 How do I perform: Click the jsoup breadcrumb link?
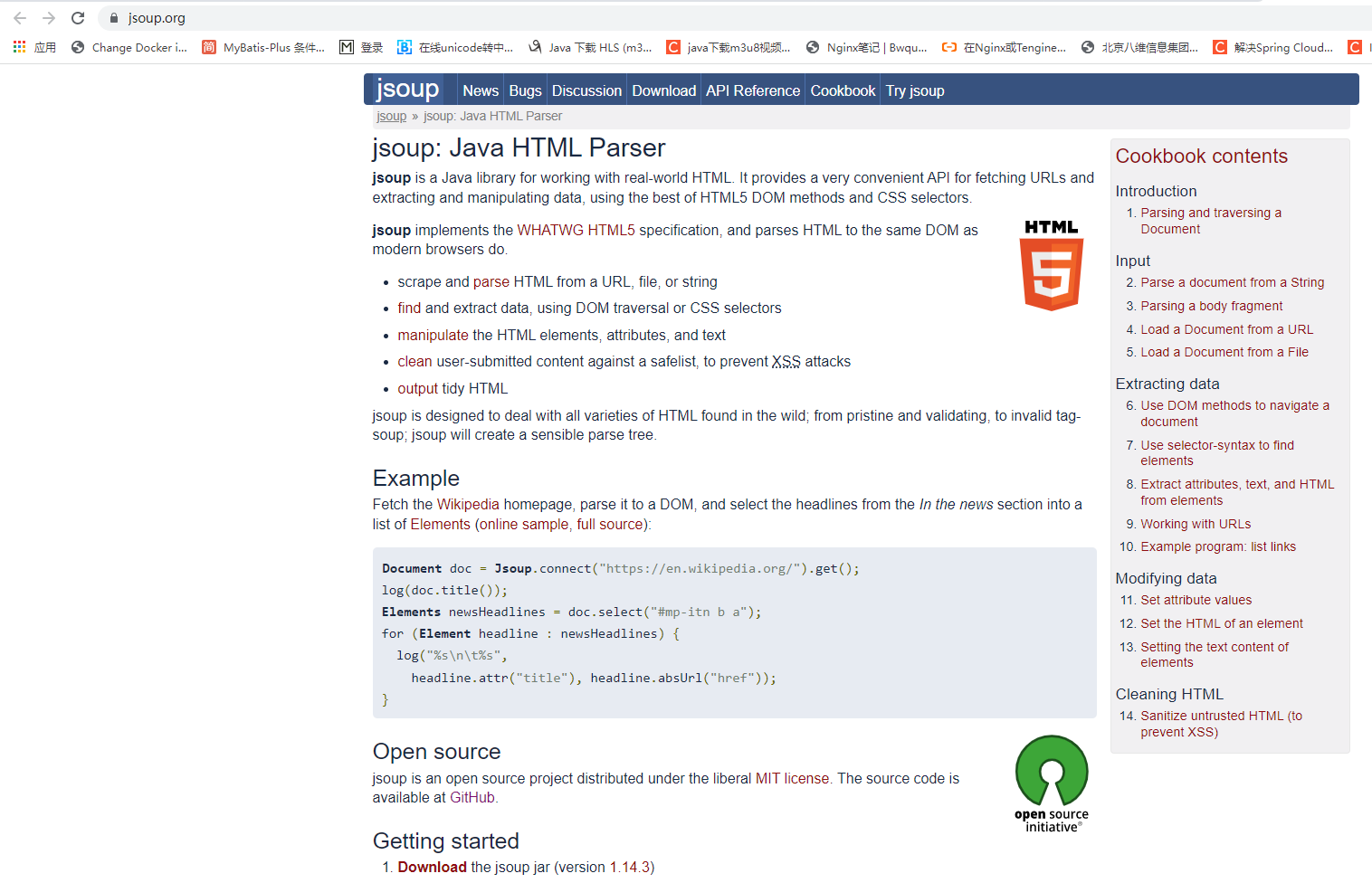[x=391, y=116]
